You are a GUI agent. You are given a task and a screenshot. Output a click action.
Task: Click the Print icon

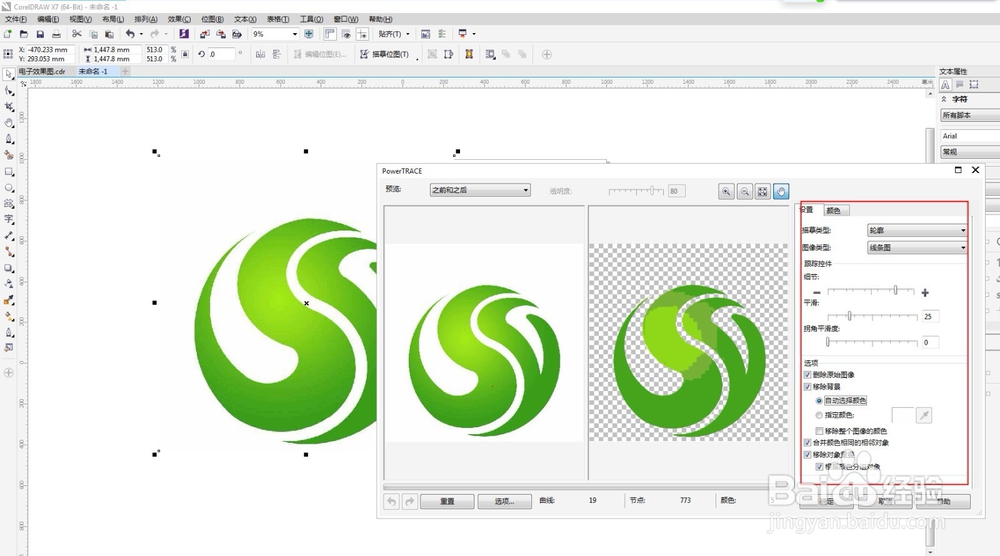(x=56, y=34)
